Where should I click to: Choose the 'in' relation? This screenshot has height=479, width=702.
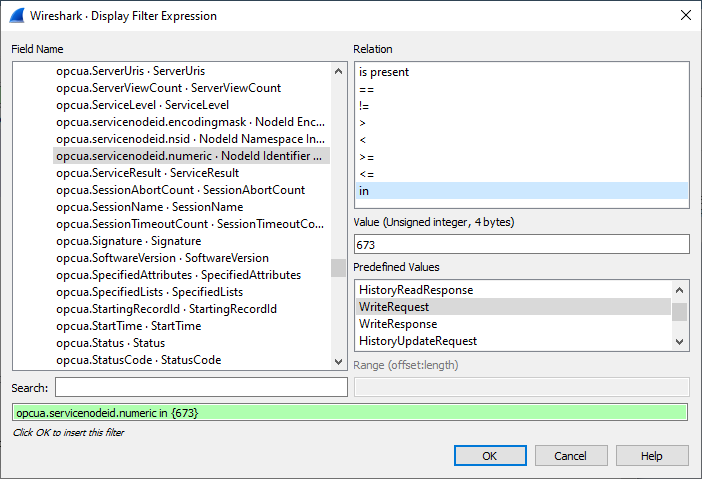pyautogui.click(x=522, y=191)
